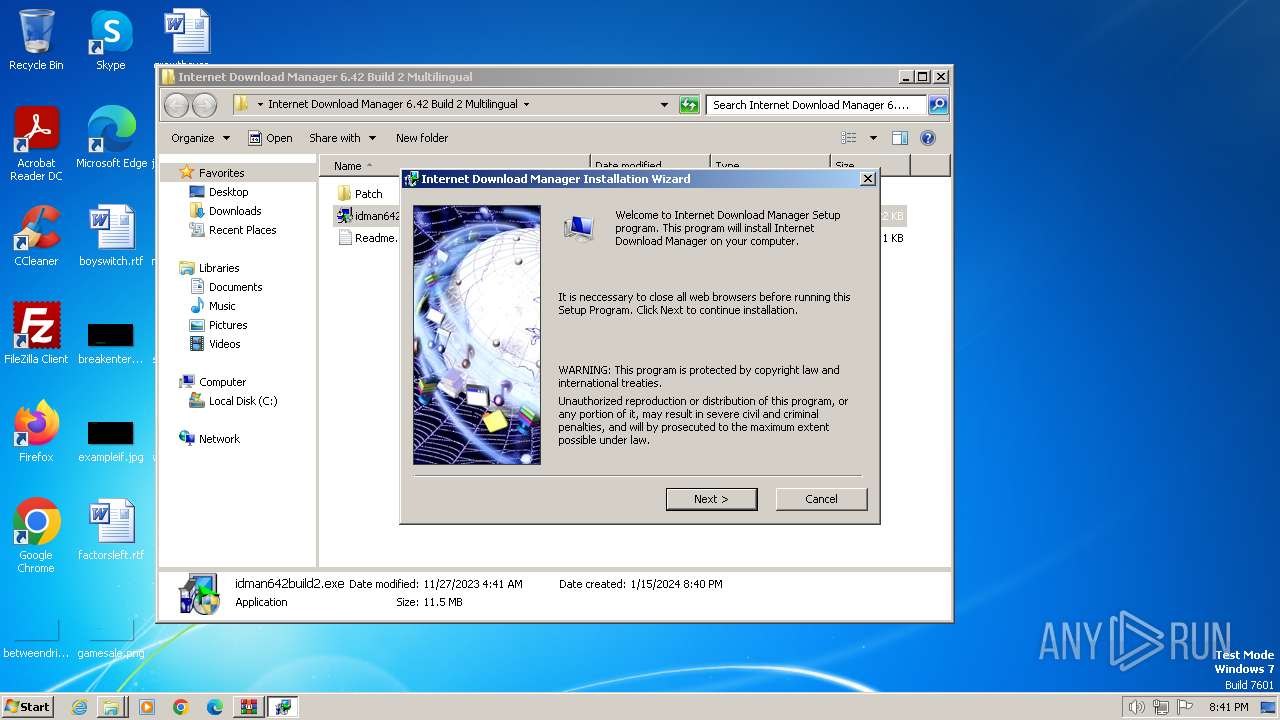Open the Organize menu
The height and width of the screenshot is (720, 1280).
coord(200,138)
